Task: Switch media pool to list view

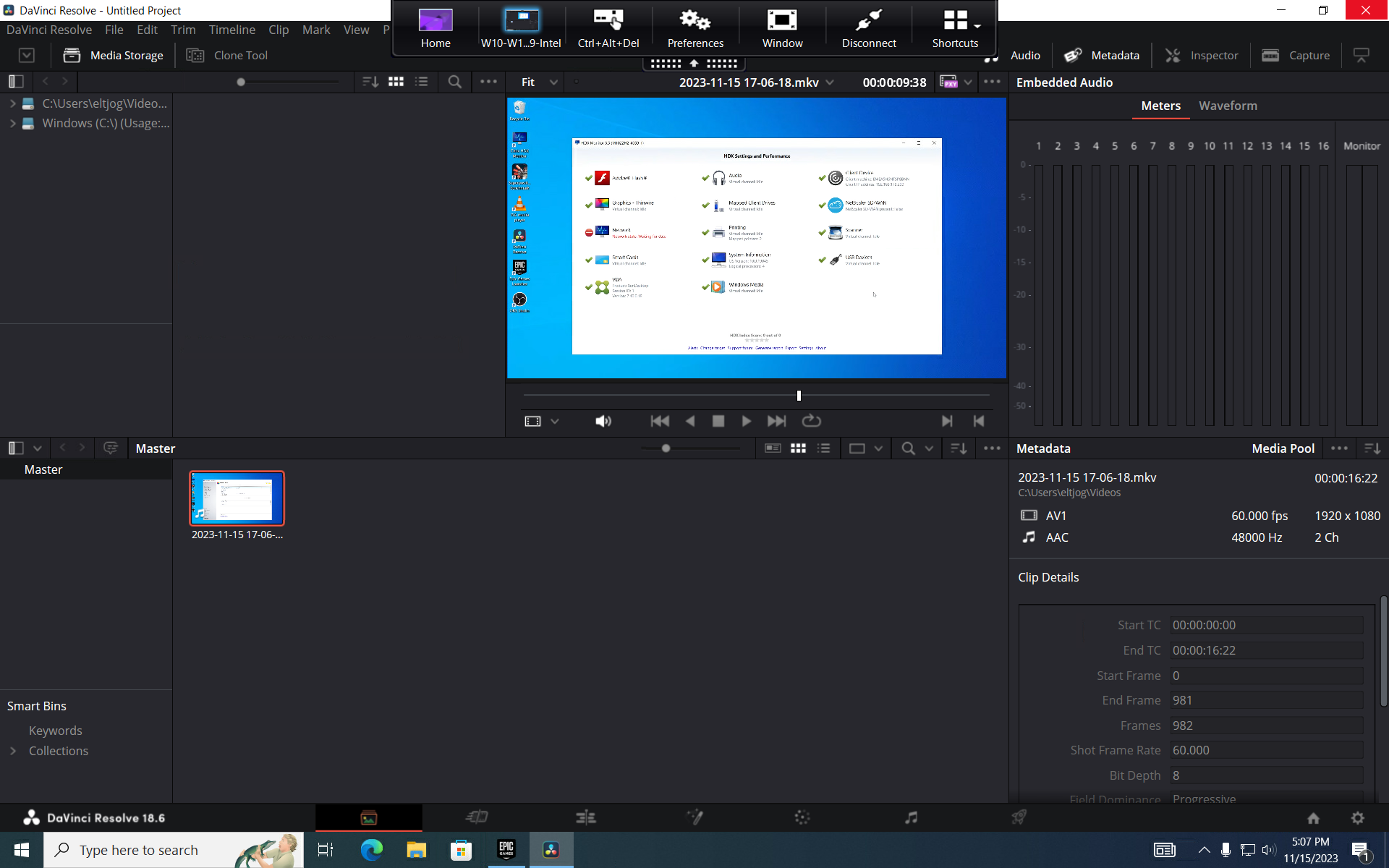Action: (x=823, y=448)
